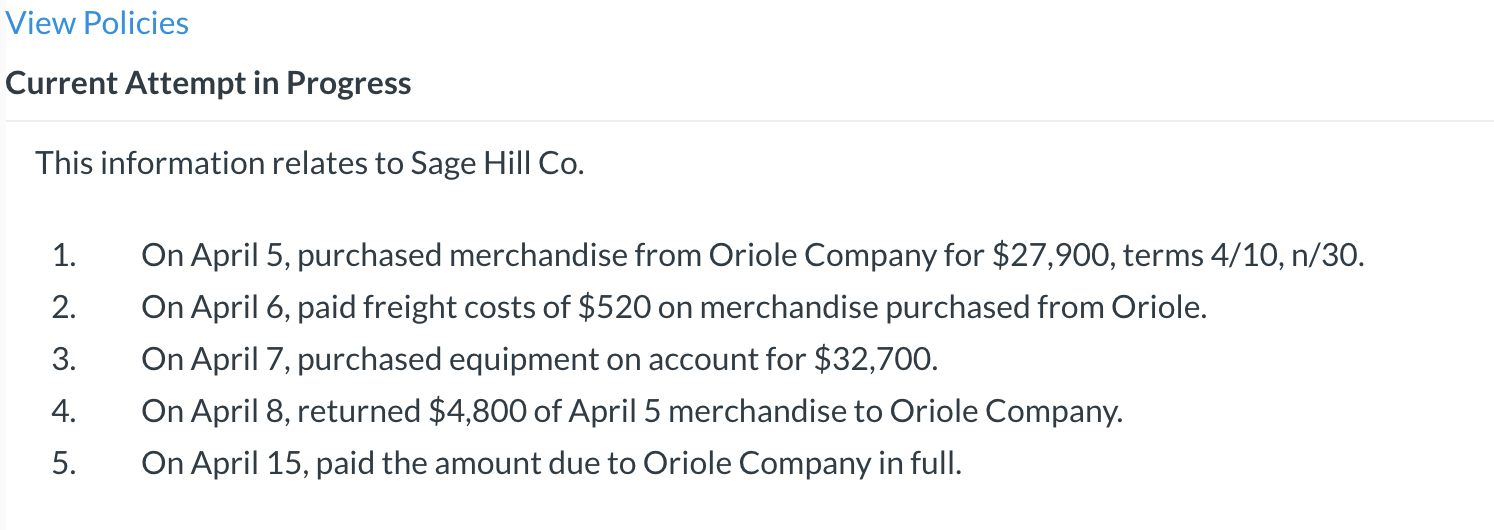Select the list number 5. marker
This screenshot has width=1494, height=530.
(64, 463)
